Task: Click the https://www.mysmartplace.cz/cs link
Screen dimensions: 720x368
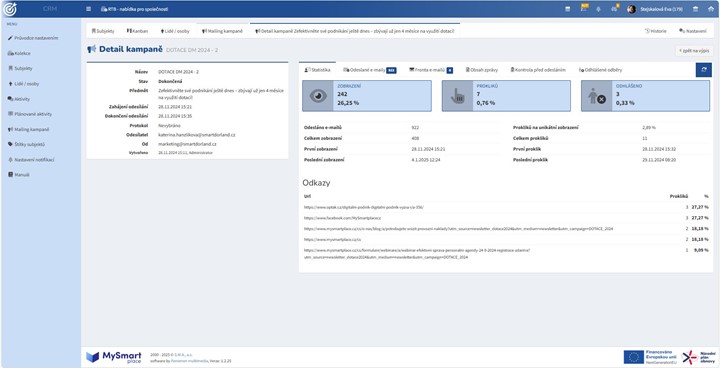Action: (x=332, y=239)
